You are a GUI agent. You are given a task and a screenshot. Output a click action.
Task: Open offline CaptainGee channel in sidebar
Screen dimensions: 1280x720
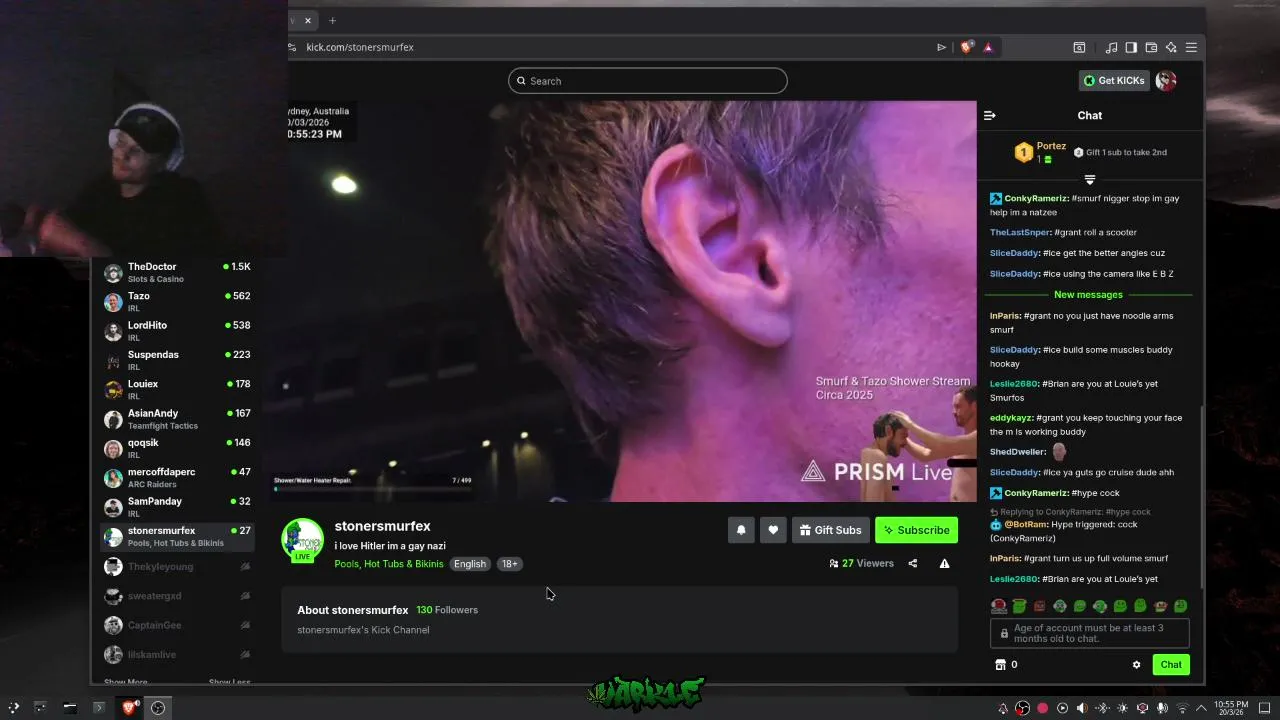pos(177,625)
